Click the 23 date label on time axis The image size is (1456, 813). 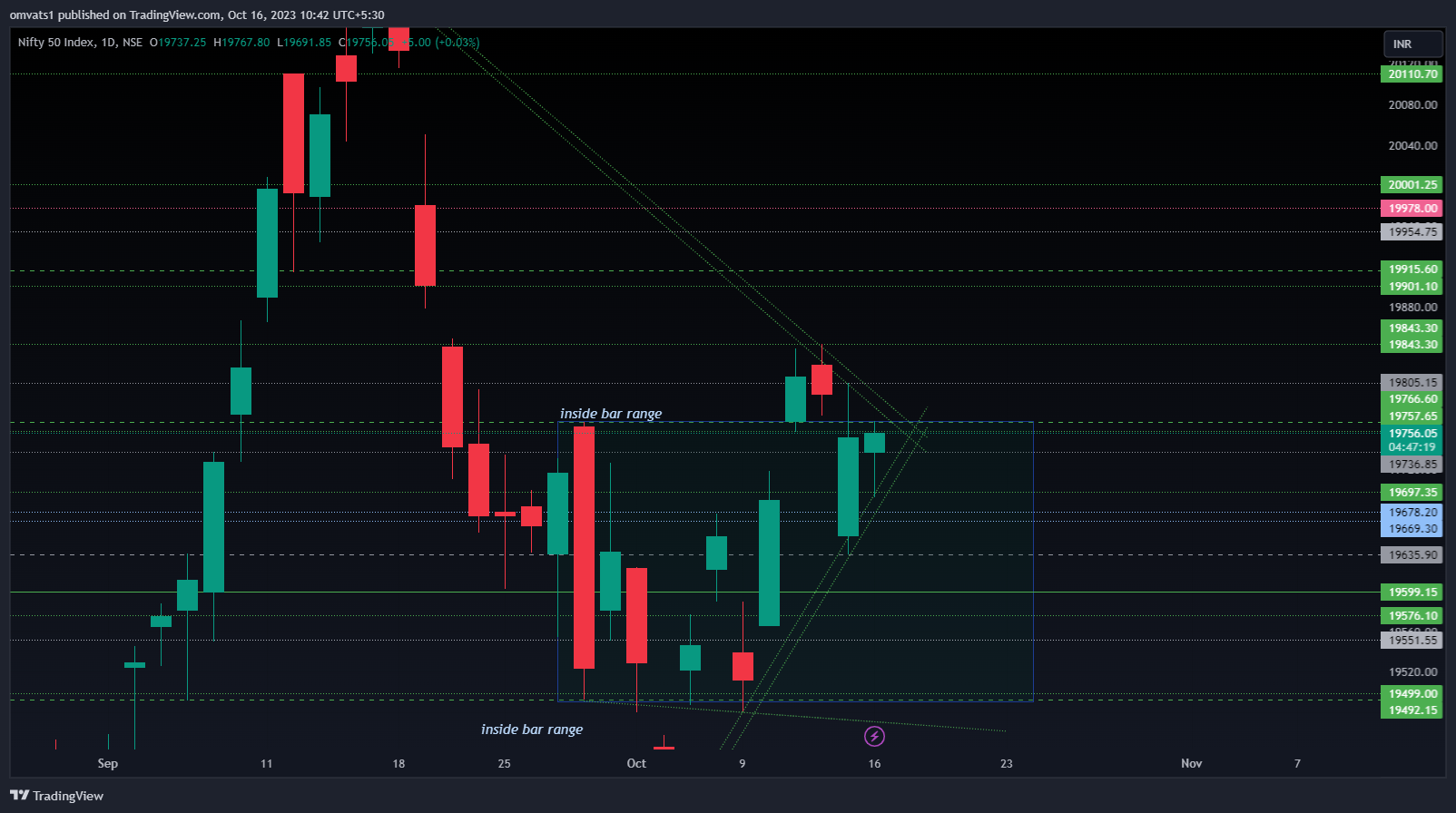(x=1007, y=764)
